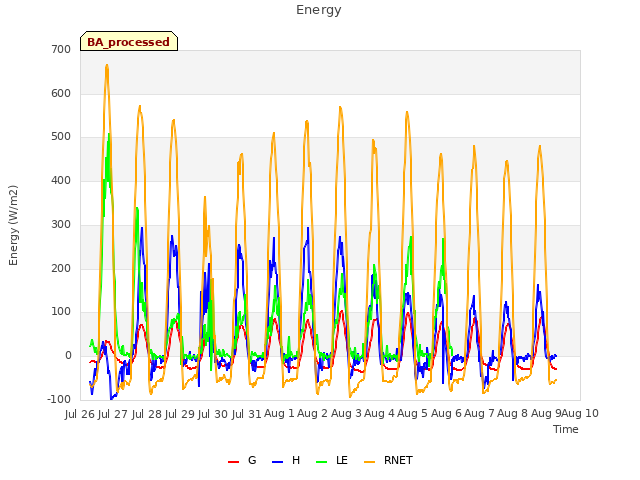Click the Energy (W/m2) y-axis label
The height and width of the screenshot is (480, 640).
point(13,225)
